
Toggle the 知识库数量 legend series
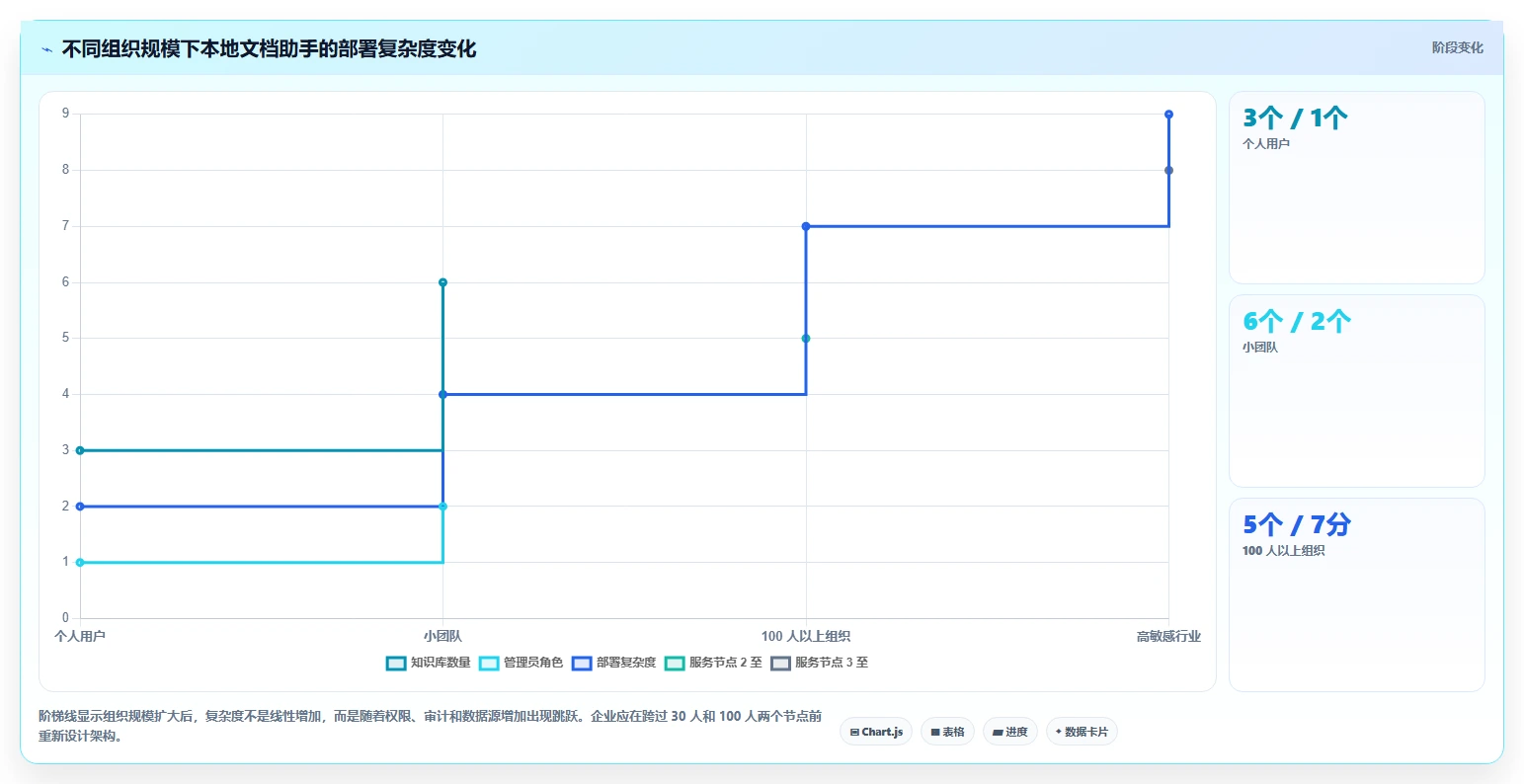[429, 663]
